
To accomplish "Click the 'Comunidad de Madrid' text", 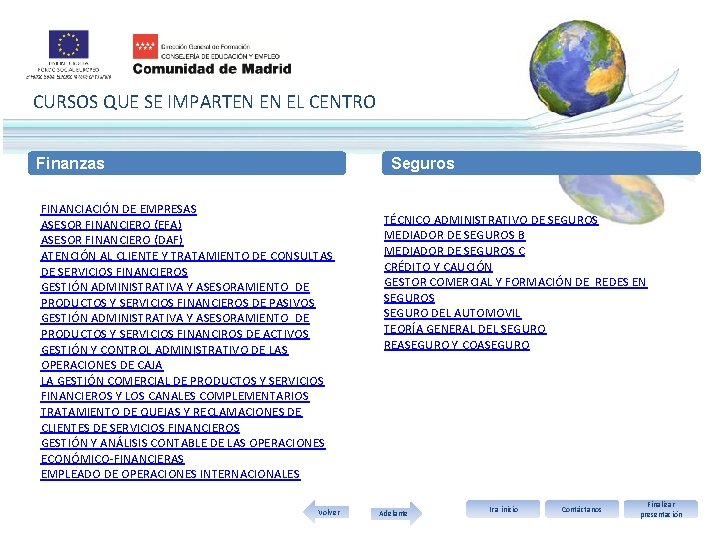I will pos(212,69).
